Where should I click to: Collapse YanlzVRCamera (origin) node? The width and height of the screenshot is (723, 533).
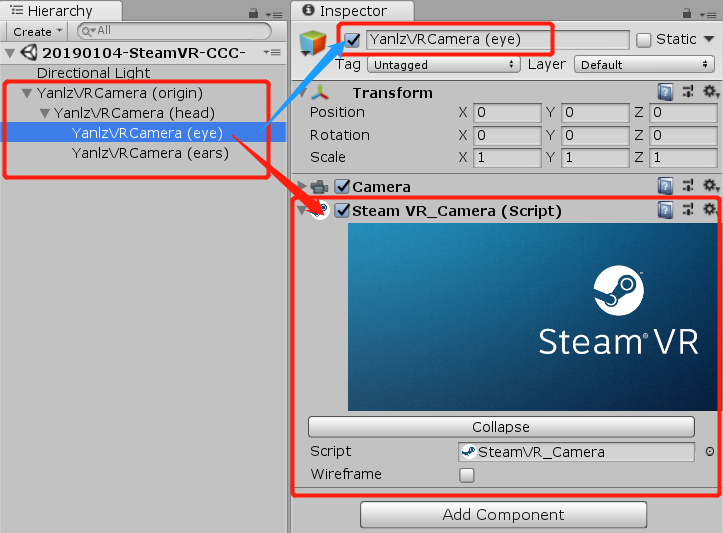click(27, 93)
